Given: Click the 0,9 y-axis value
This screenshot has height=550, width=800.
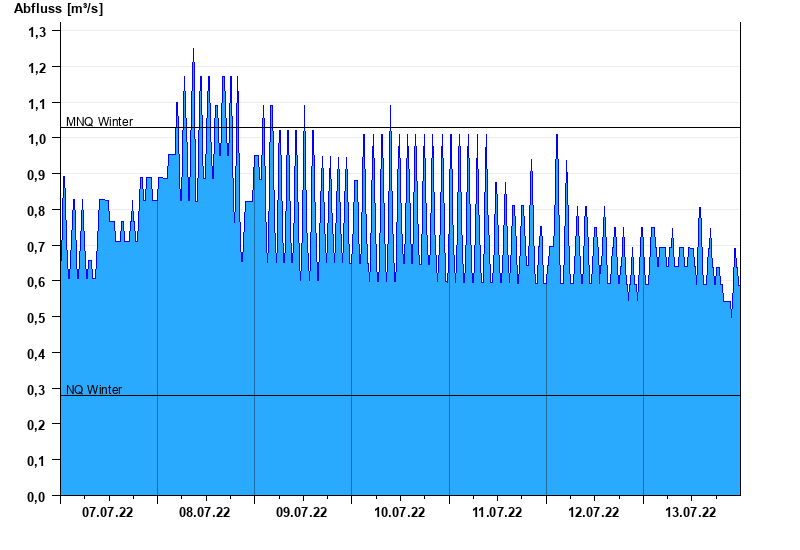Looking at the screenshot, I should (x=37, y=174).
